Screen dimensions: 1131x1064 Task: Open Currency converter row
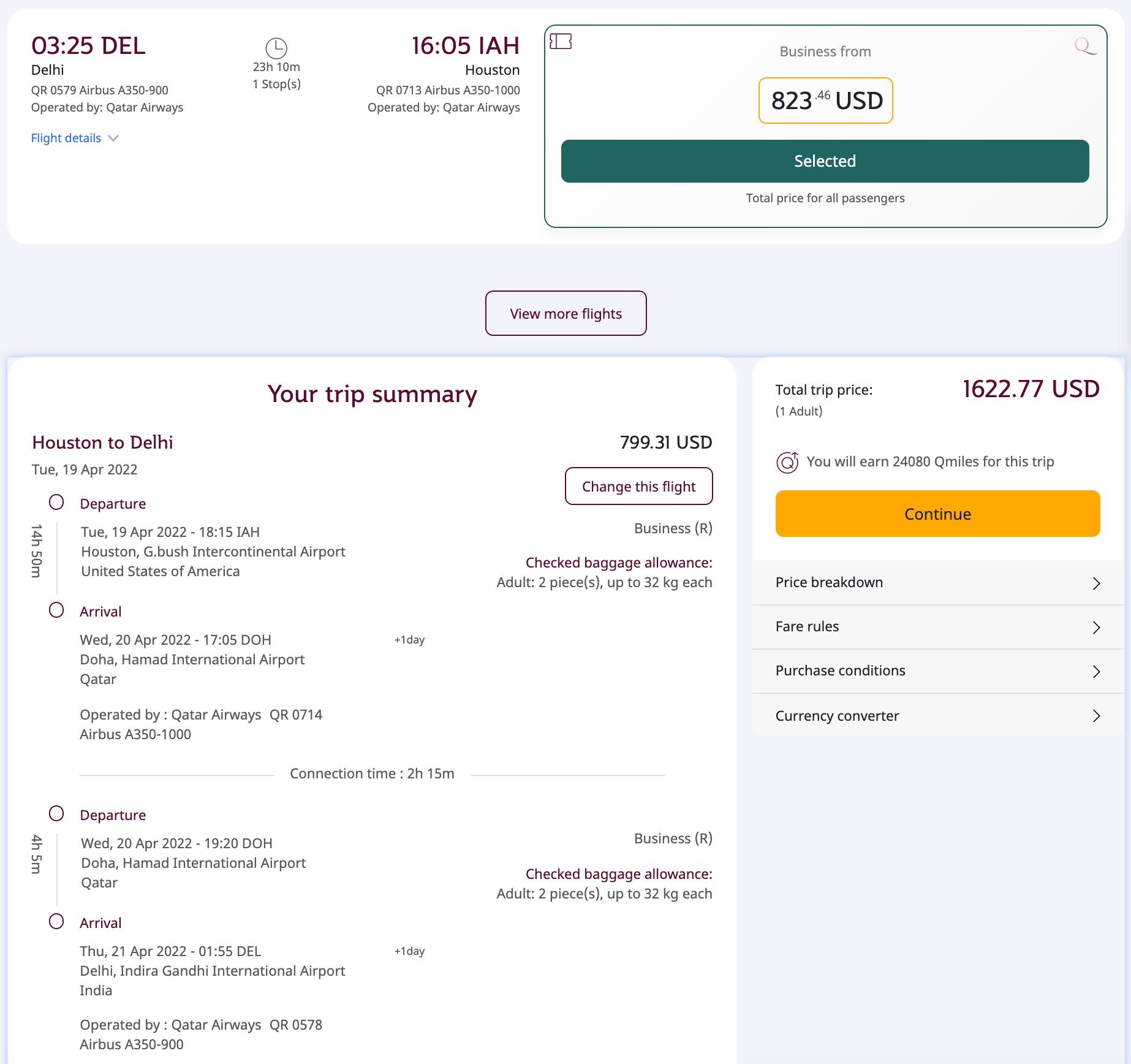(x=937, y=716)
